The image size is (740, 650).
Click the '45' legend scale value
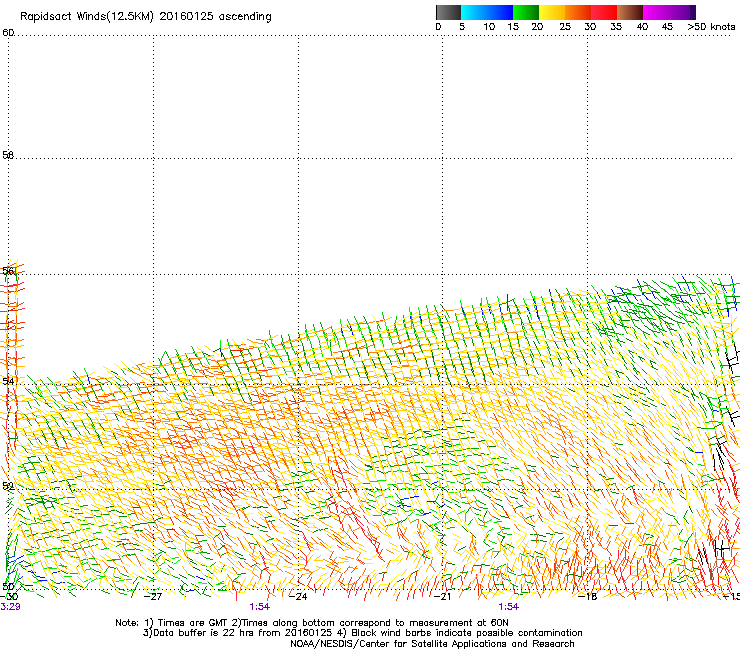pos(667,27)
